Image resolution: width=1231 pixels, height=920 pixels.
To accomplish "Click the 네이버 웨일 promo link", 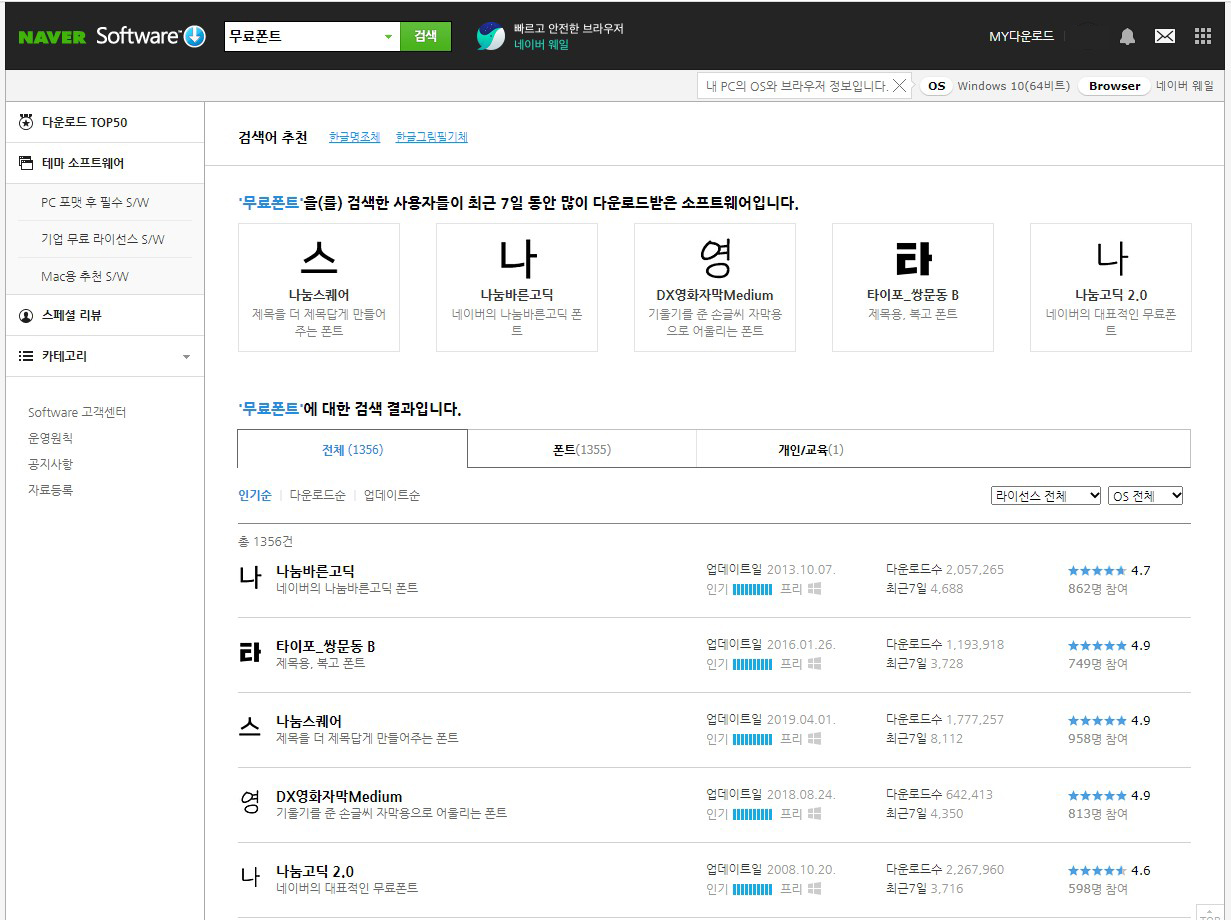I will [541, 45].
